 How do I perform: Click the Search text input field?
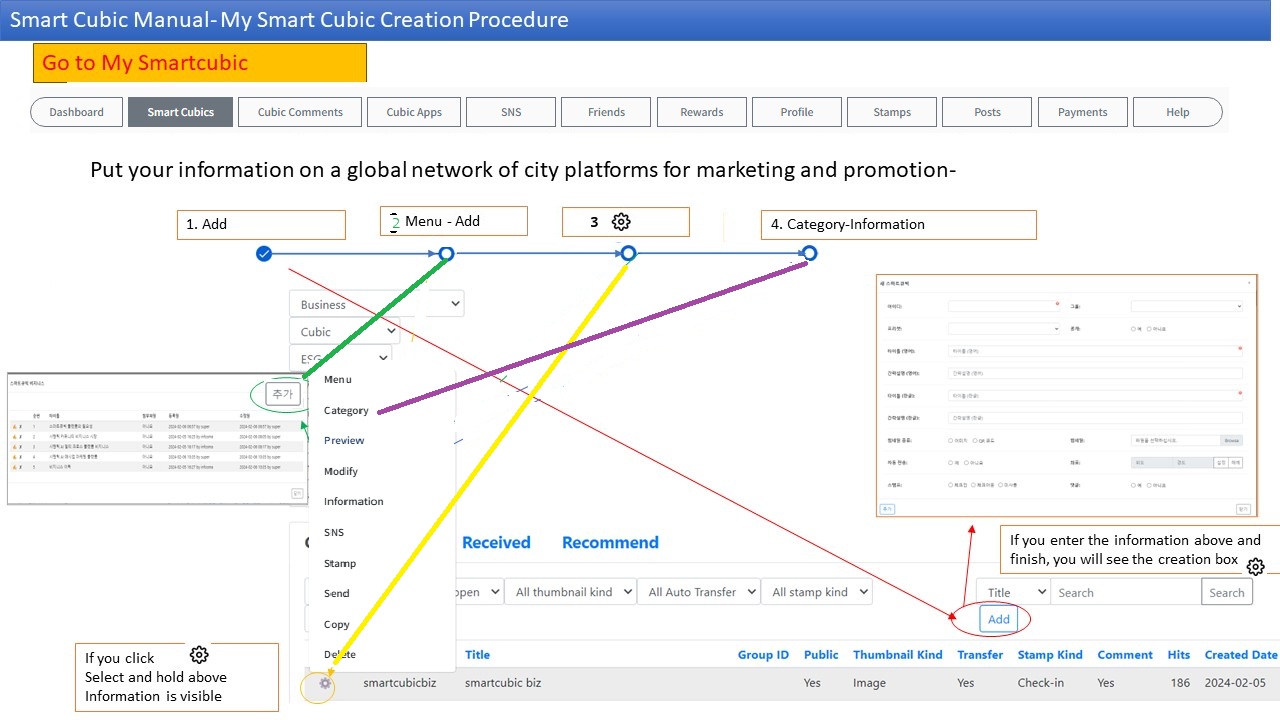click(1125, 592)
